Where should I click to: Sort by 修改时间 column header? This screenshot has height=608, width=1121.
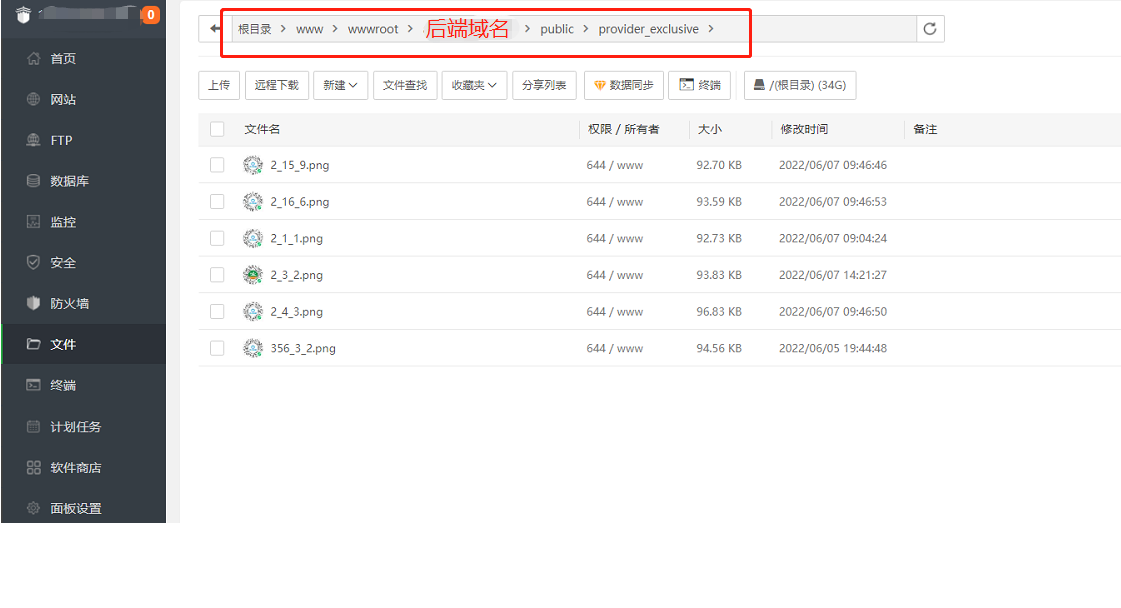pos(804,129)
